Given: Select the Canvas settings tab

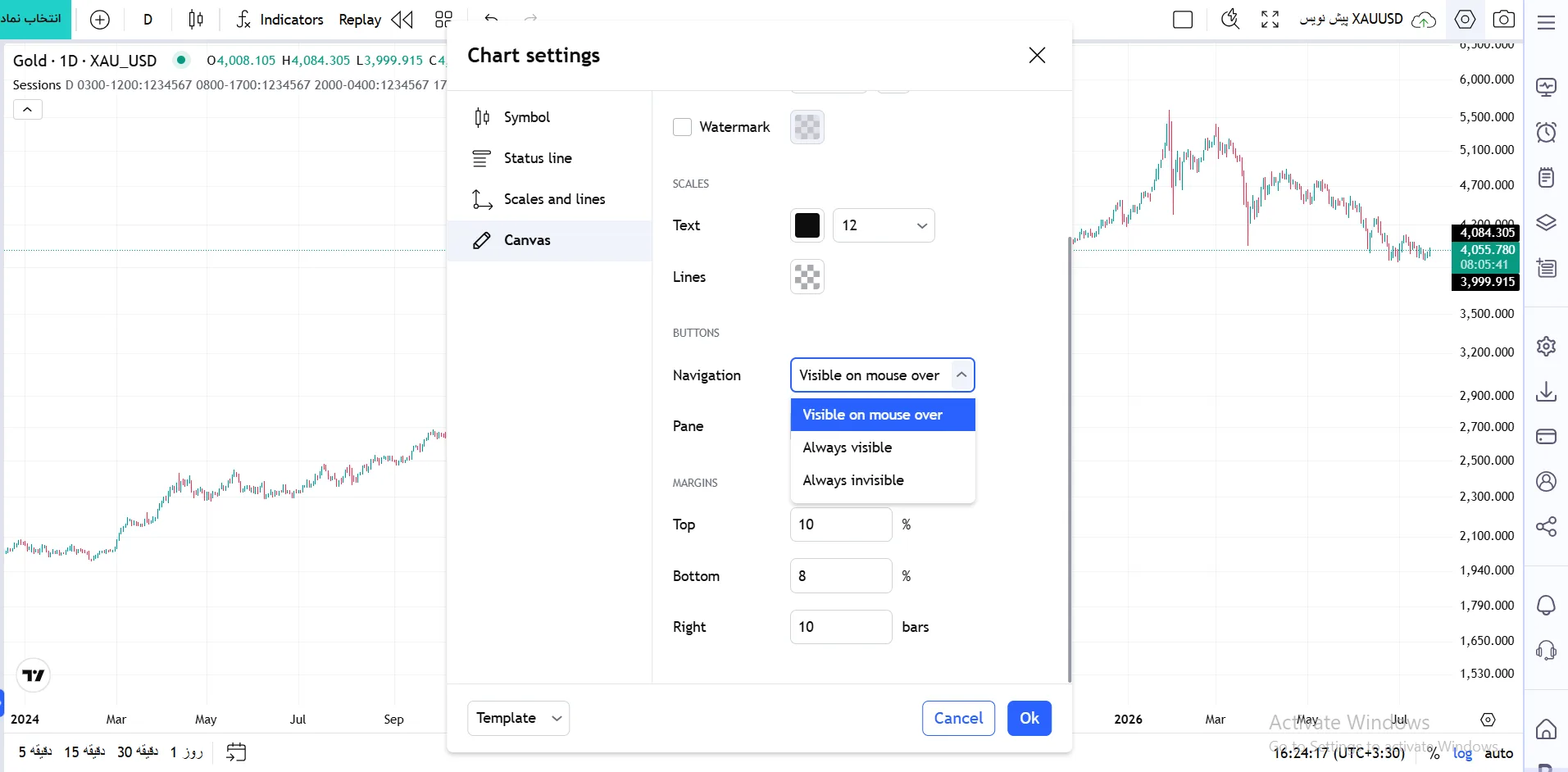Looking at the screenshot, I should click(549, 240).
